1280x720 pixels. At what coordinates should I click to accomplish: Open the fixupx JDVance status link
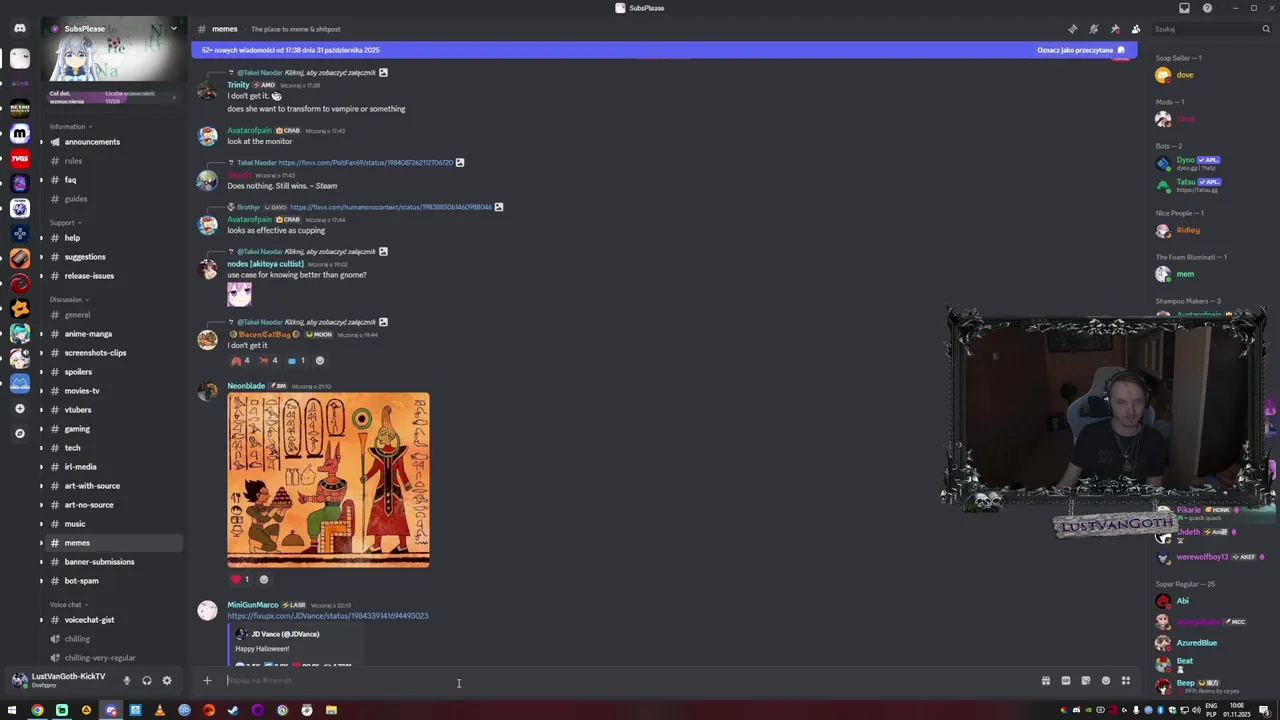tap(328, 616)
